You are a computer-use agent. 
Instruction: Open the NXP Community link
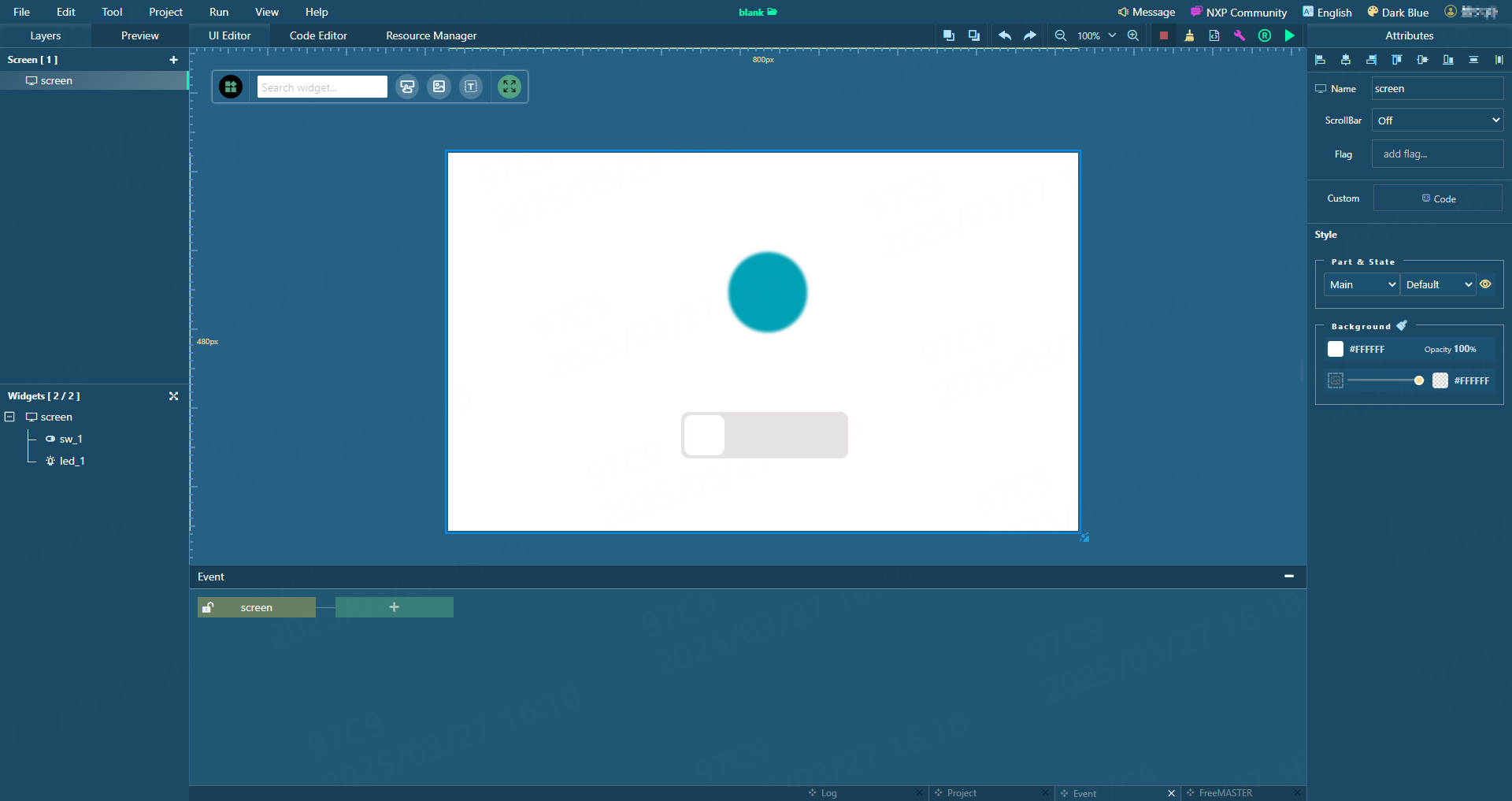(x=1238, y=12)
